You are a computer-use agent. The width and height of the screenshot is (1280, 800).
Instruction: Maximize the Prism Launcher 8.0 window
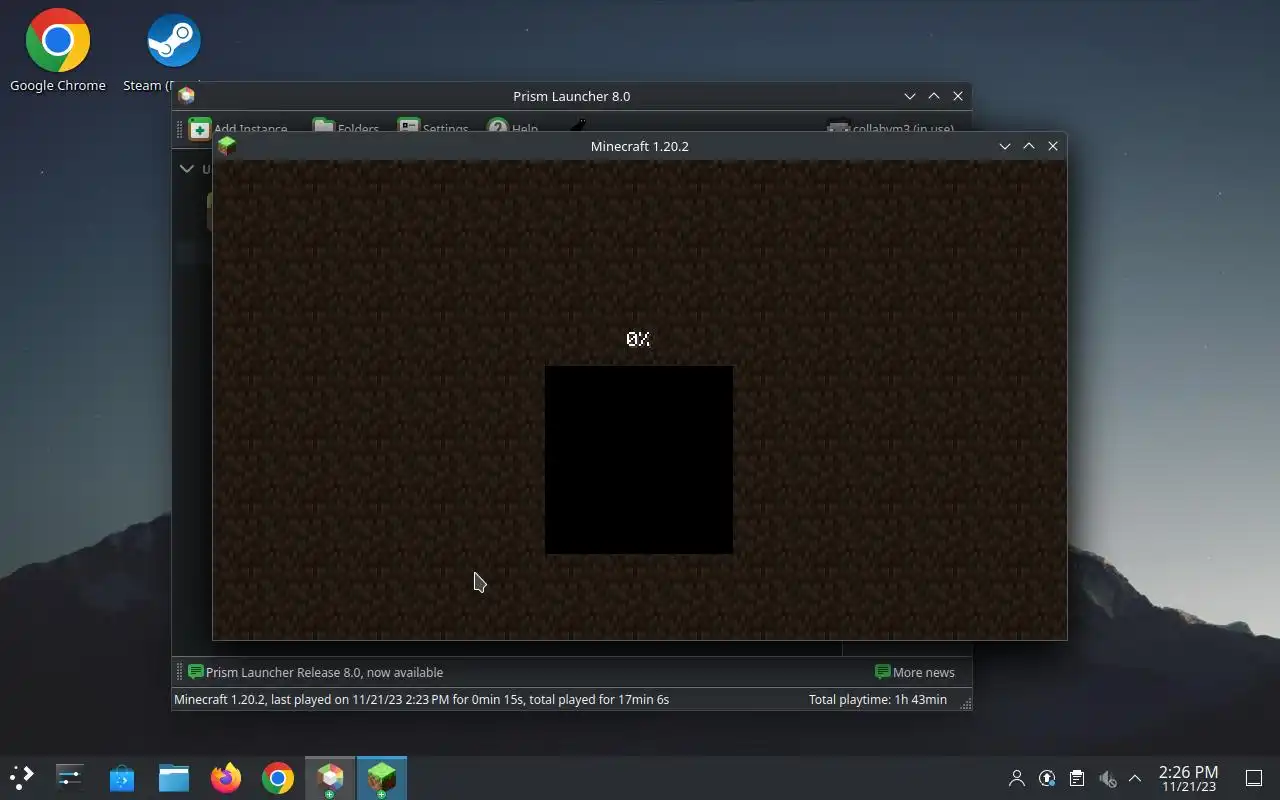pos(934,96)
